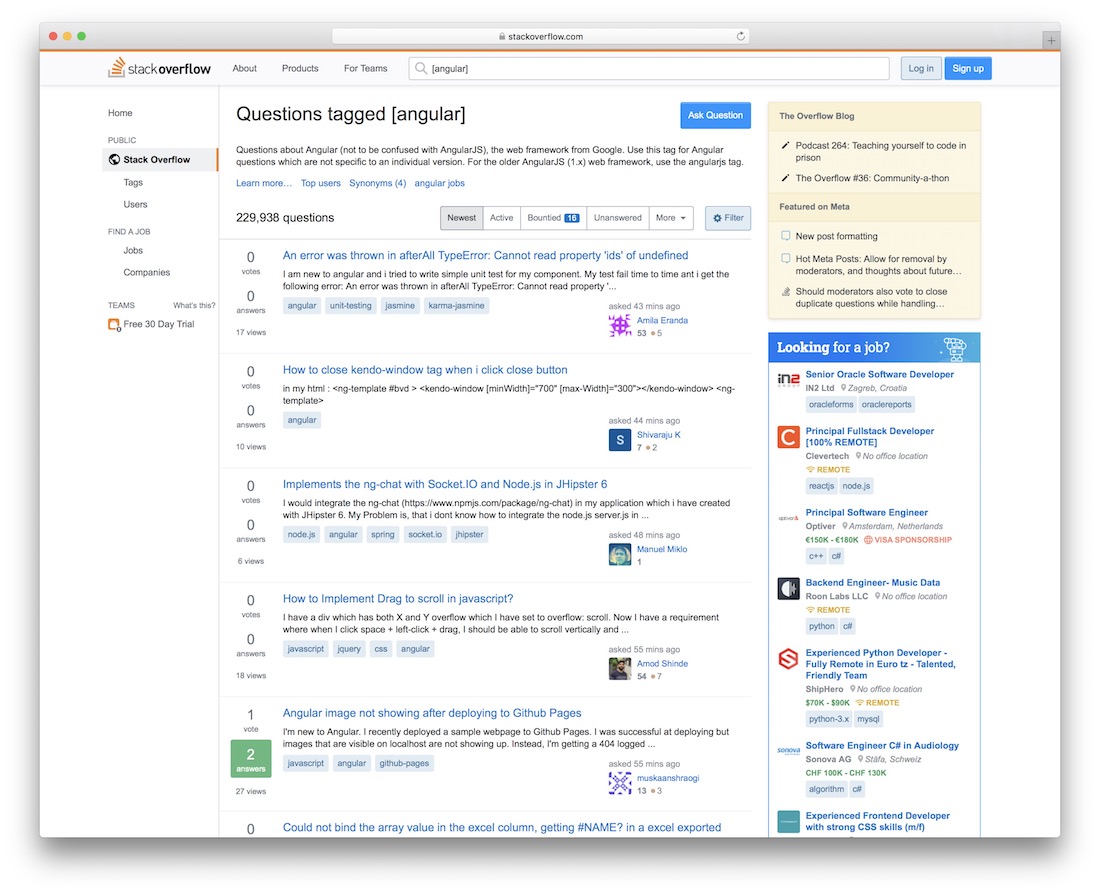
Task: Open muskaanshraogi's avatar
Action: tap(619, 784)
